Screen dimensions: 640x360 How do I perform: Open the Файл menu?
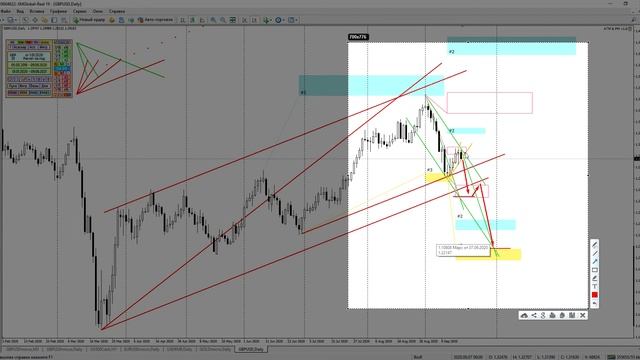[6, 11]
